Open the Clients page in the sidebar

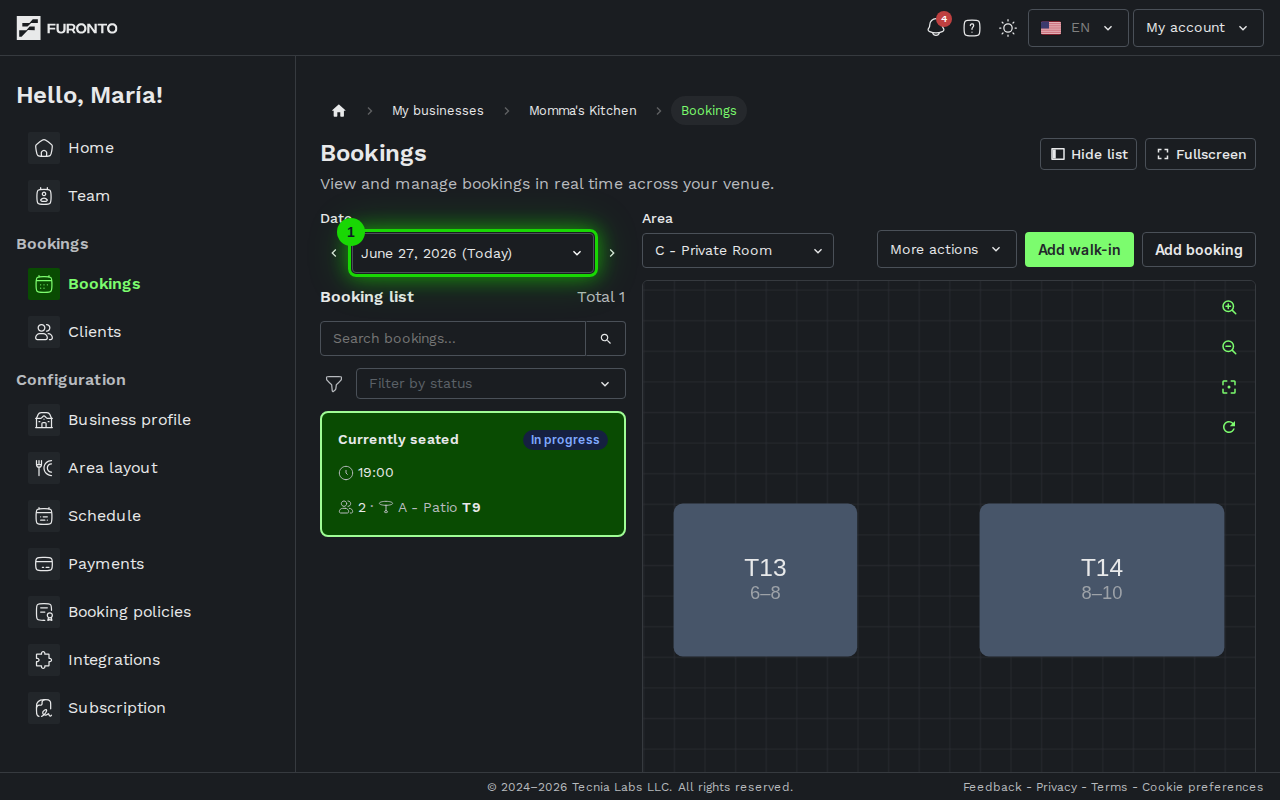pyautogui.click(x=94, y=332)
